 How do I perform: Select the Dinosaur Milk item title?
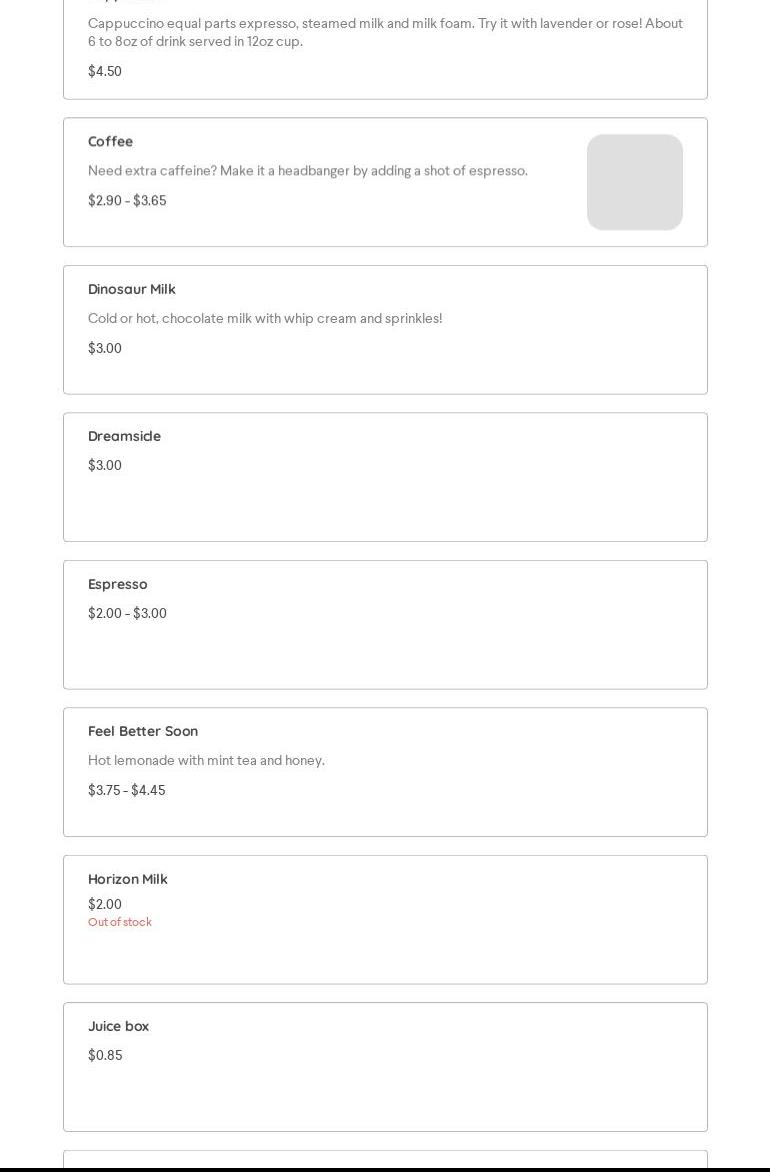click(x=131, y=289)
